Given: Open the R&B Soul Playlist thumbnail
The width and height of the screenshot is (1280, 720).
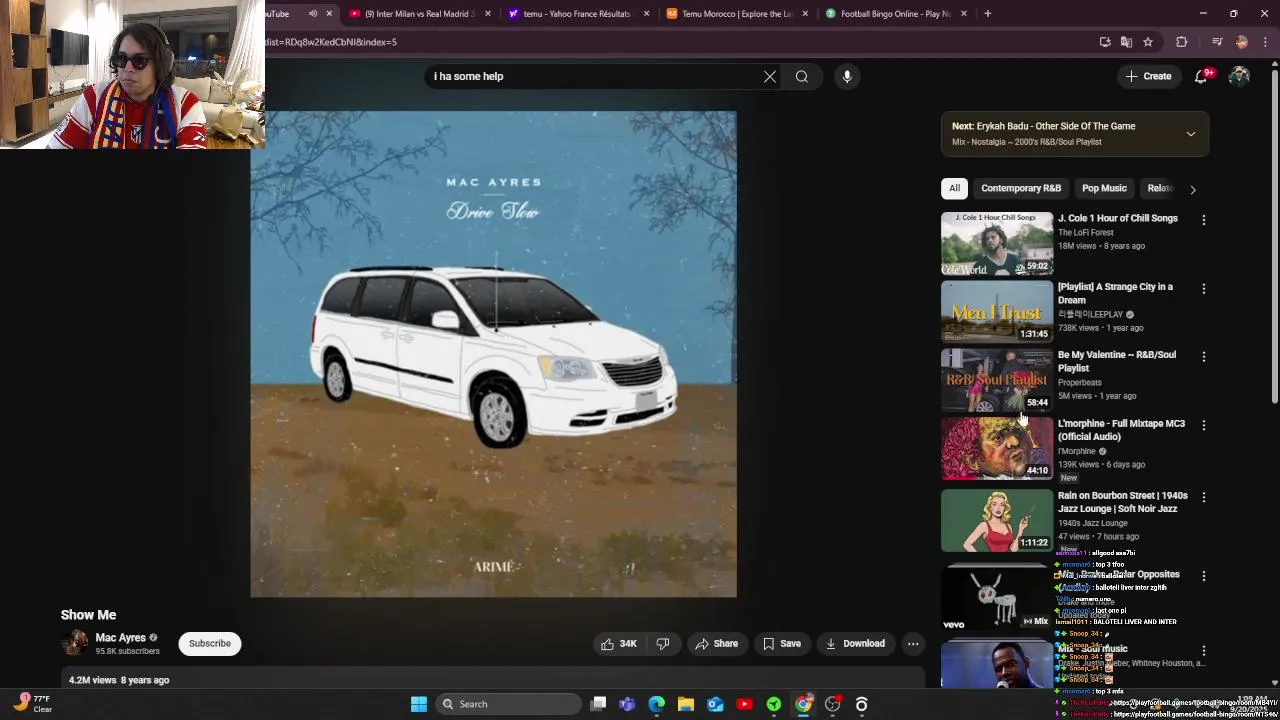Looking at the screenshot, I should pos(997,380).
